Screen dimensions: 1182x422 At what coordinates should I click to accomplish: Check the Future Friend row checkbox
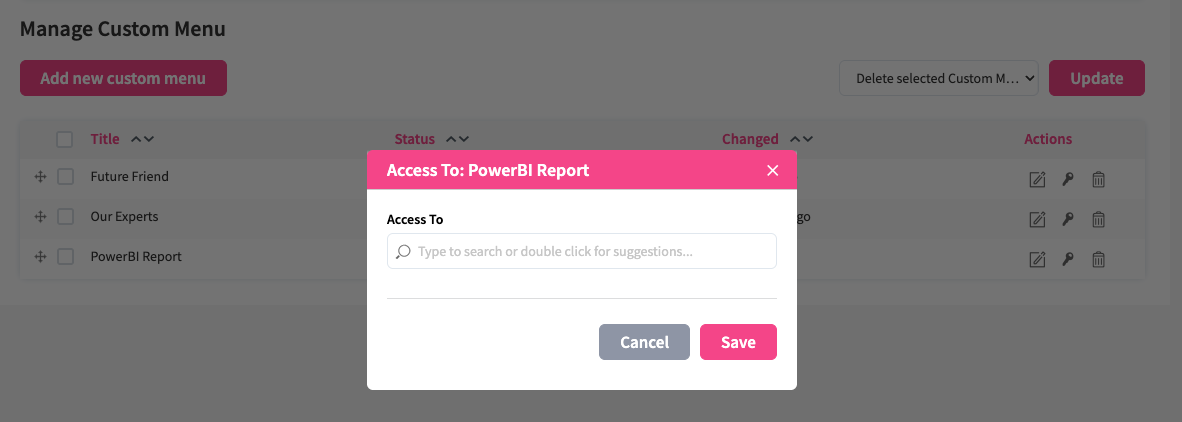point(66,177)
